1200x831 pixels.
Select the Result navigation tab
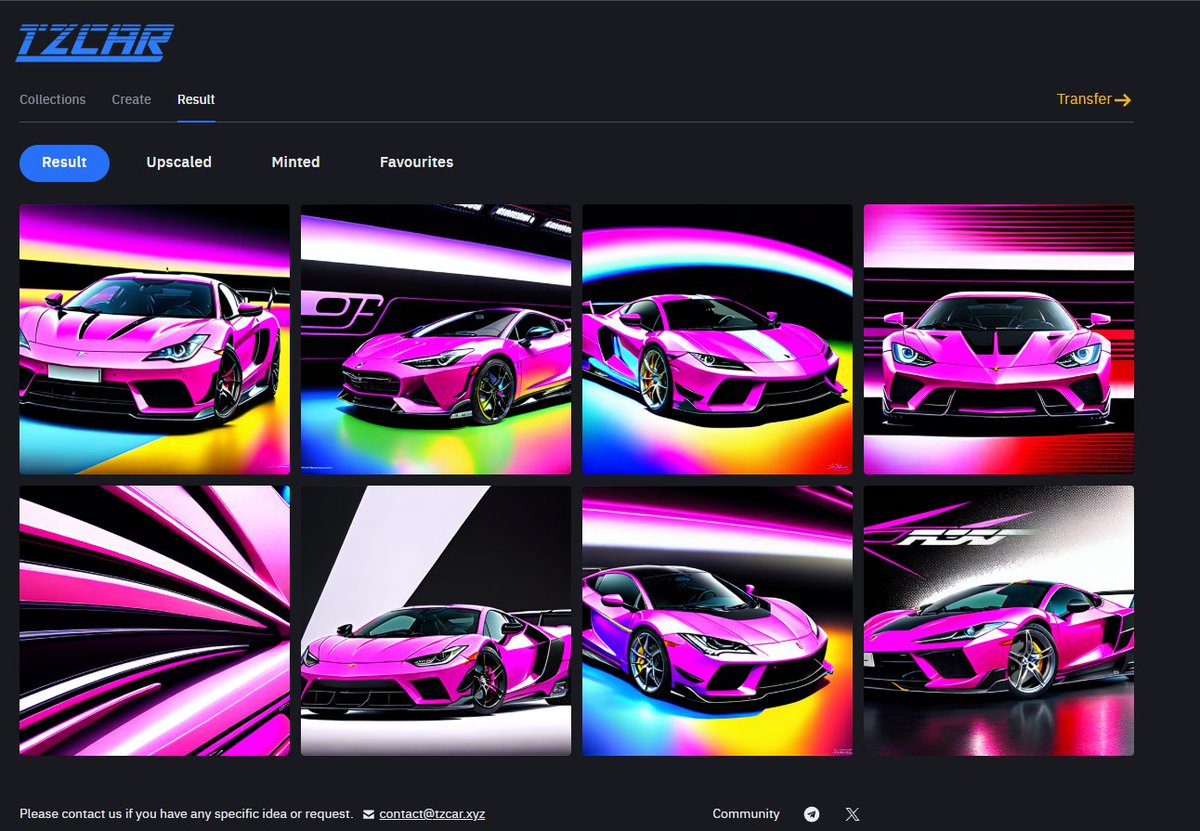click(x=196, y=99)
